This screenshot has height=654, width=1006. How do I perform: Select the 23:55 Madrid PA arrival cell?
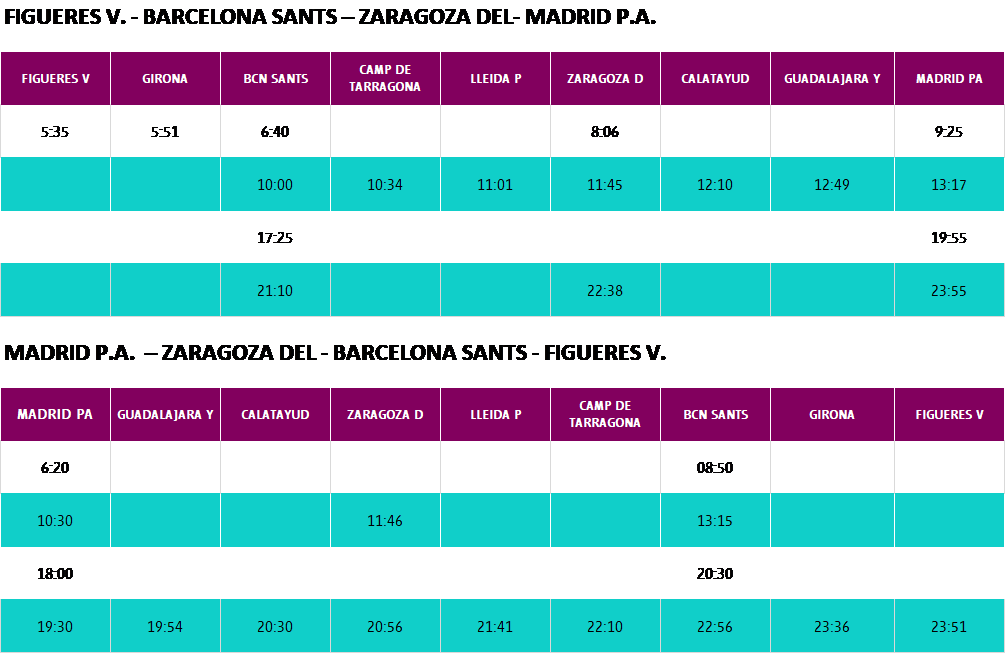[x=949, y=291]
